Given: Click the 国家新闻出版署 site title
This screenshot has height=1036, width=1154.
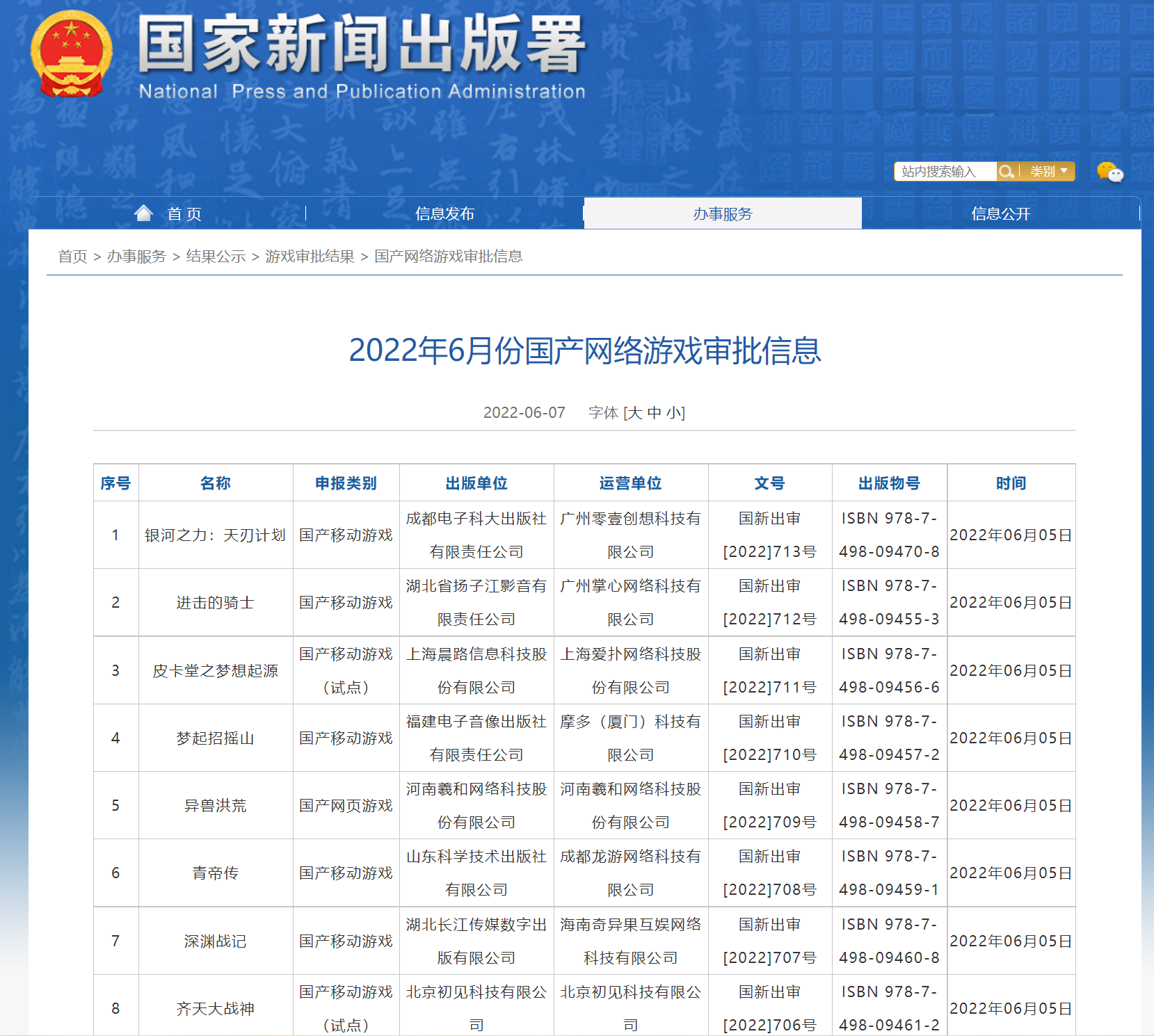Looking at the screenshot, I should [362, 45].
